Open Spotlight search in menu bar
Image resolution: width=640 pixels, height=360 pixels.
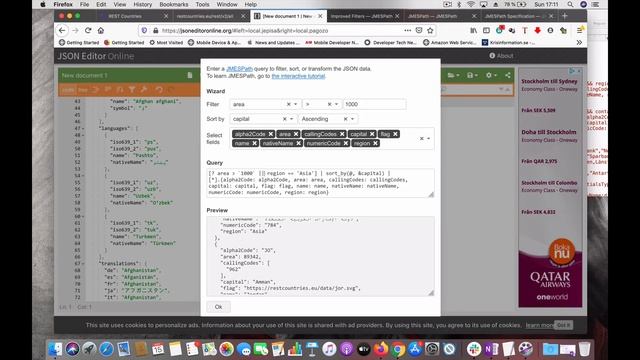[x=570, y=4]
